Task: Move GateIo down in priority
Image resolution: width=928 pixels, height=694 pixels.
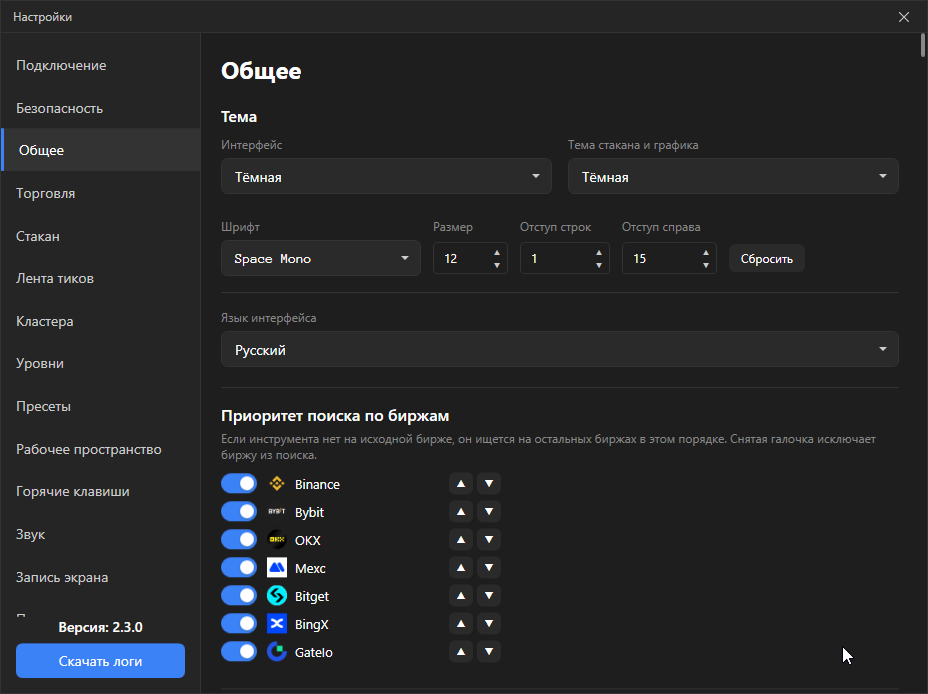Action: [x=489, y=652]
